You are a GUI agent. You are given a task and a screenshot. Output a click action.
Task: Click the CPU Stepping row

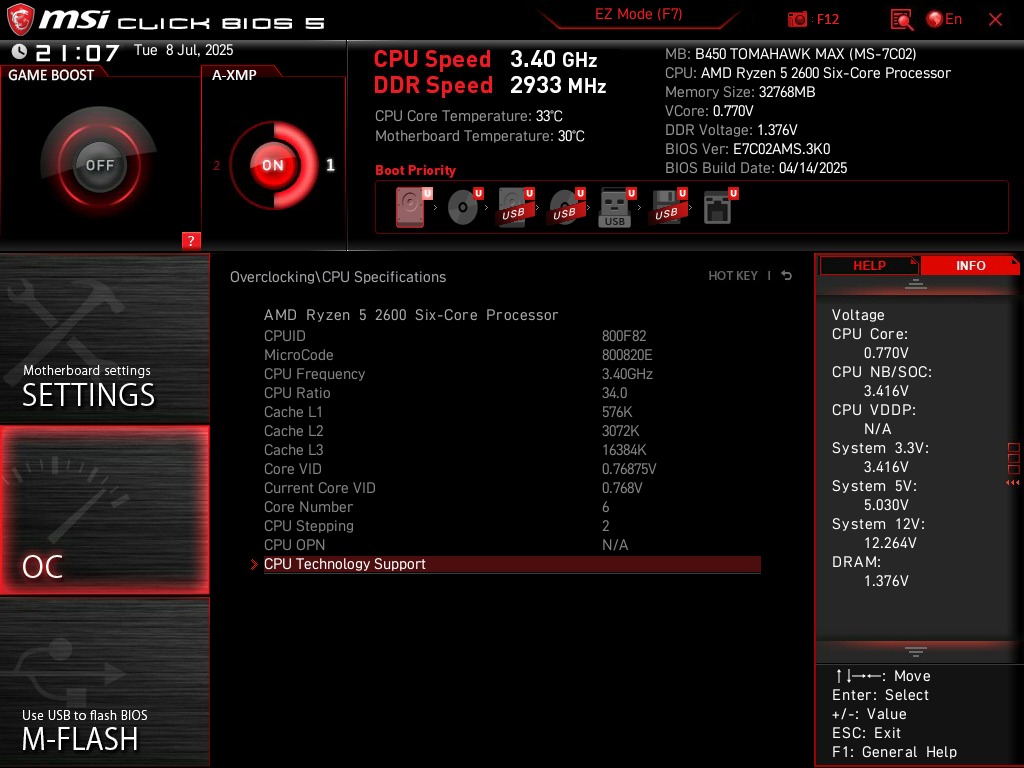[x=512, y=526]
